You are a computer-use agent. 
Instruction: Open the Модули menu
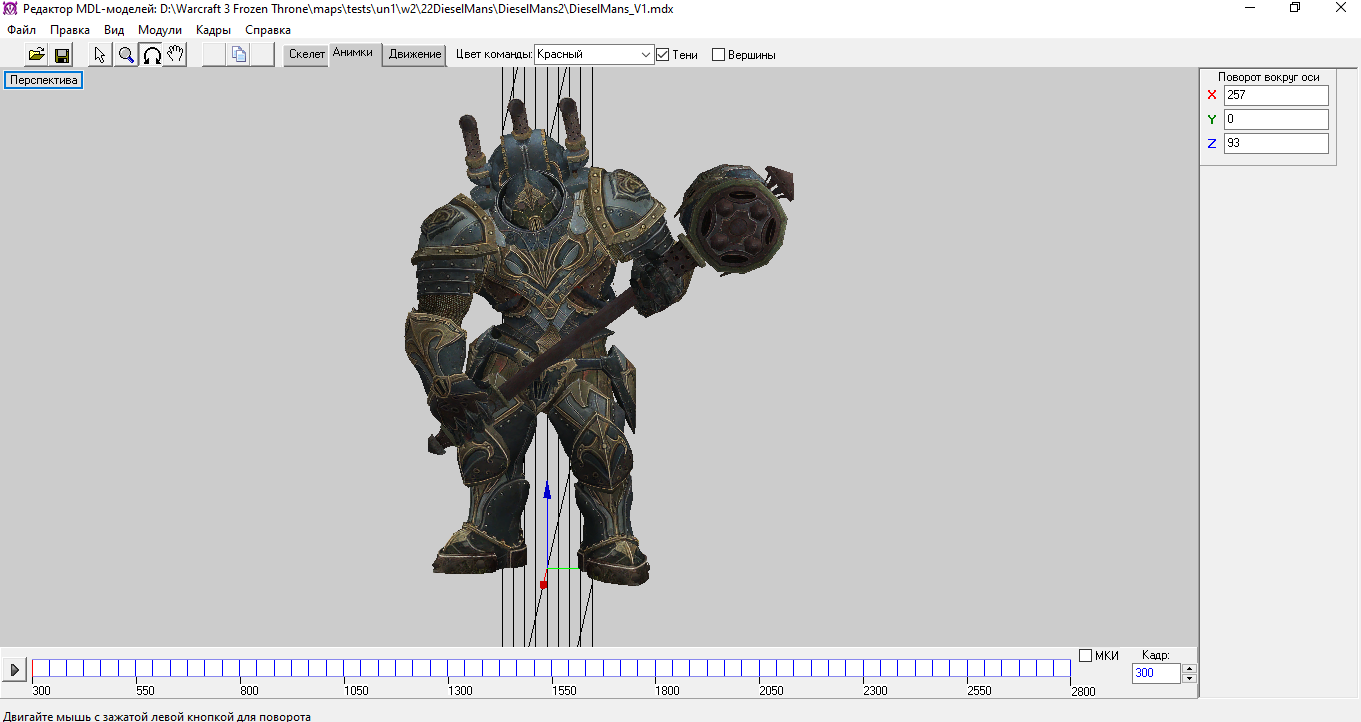click(x=160, y=30)
